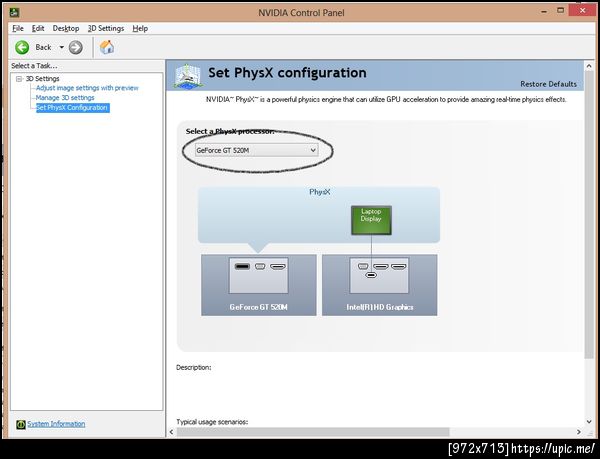Open the Edit menu

click(38, 28)
